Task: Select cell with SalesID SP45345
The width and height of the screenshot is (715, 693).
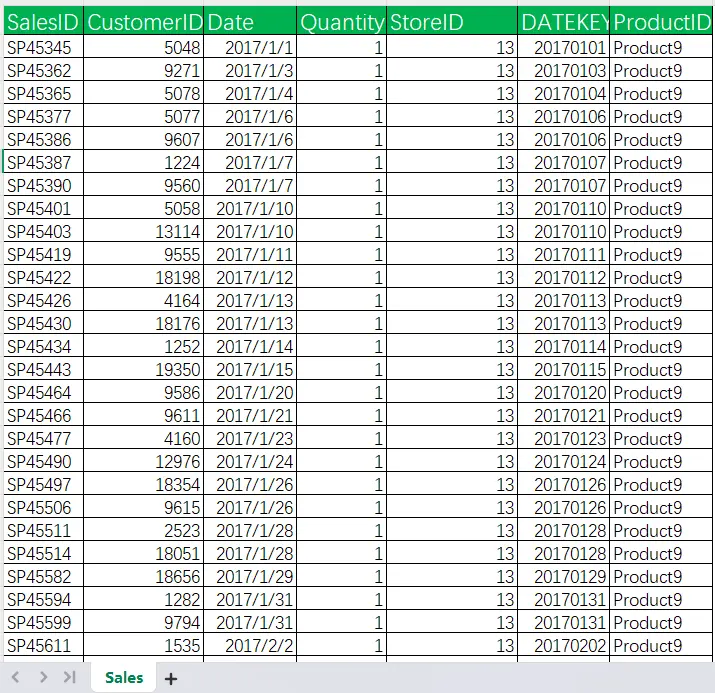Action: [43, 47]
